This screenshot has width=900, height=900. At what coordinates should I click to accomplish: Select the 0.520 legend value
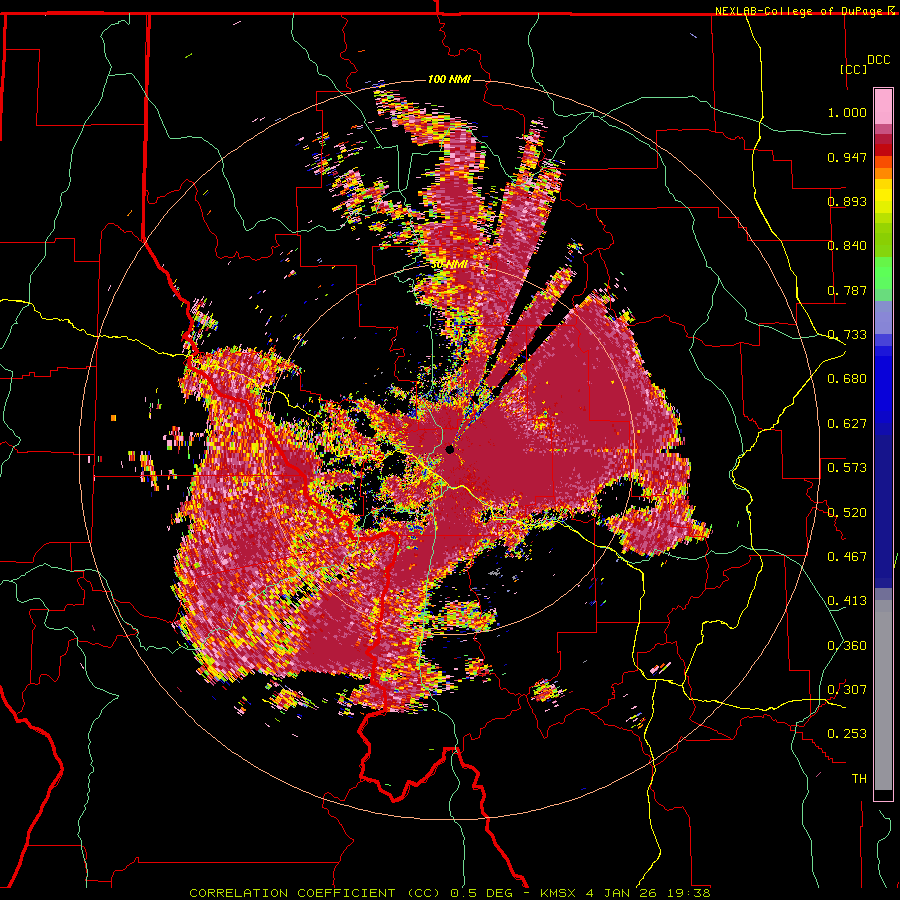847,513
